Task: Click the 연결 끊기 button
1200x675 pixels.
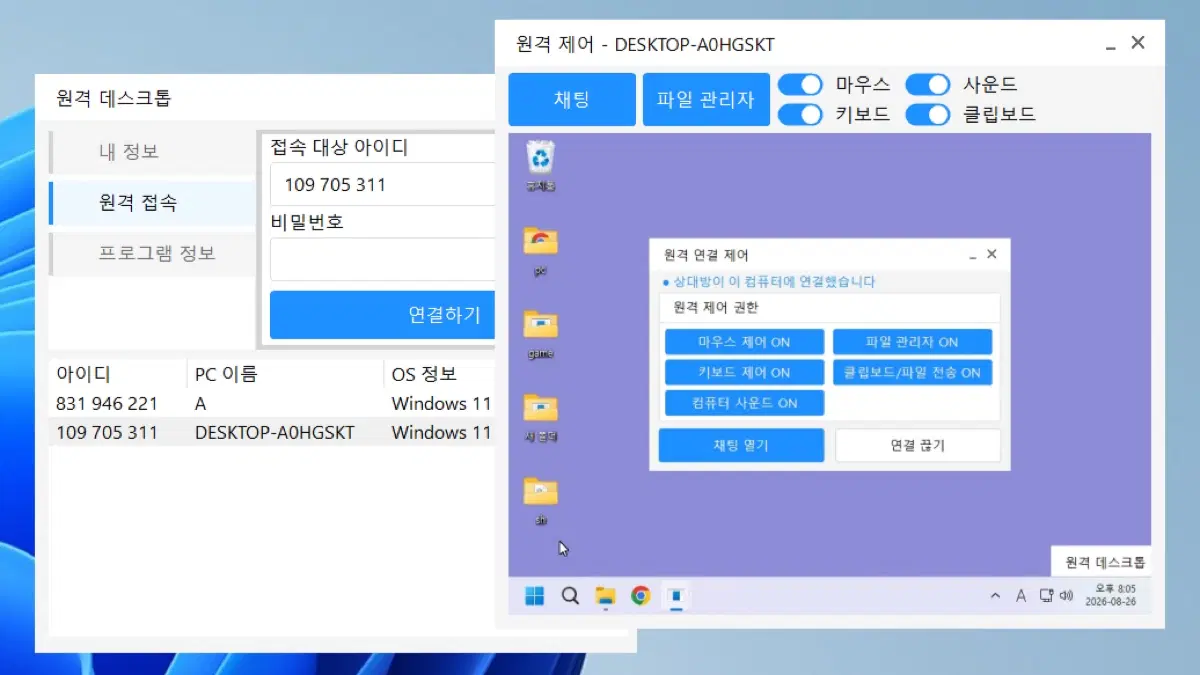Action: tap(917, 445)
